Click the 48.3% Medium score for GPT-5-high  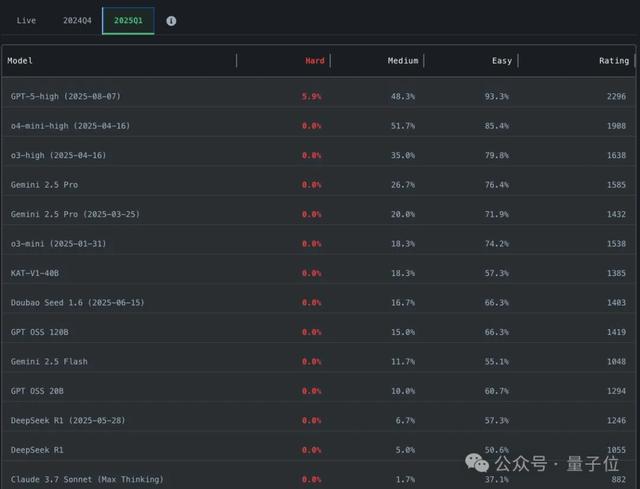point(403,96)
